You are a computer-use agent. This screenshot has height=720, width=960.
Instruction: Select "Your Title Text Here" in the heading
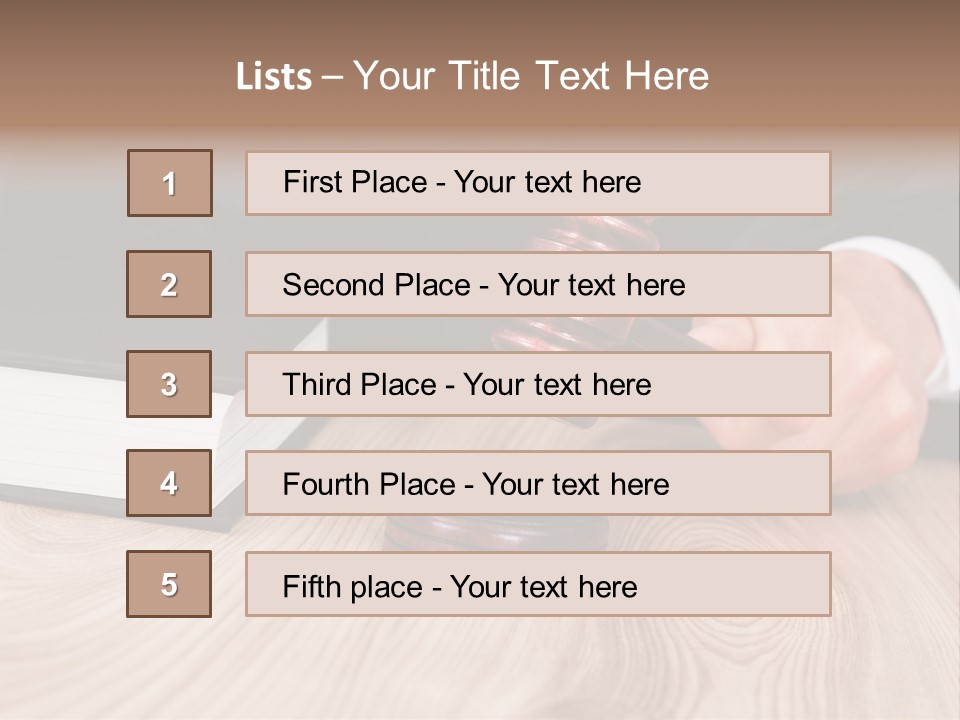531,76
